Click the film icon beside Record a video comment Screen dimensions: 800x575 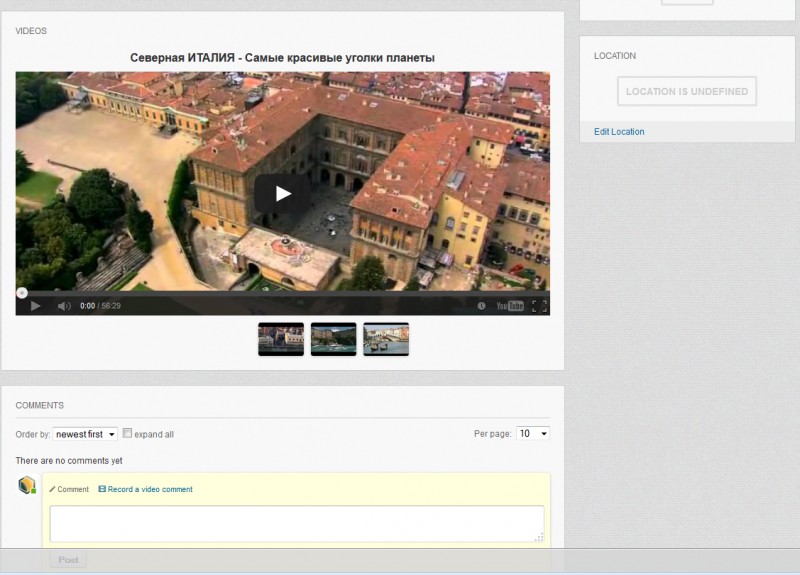[x=102, y=489]
